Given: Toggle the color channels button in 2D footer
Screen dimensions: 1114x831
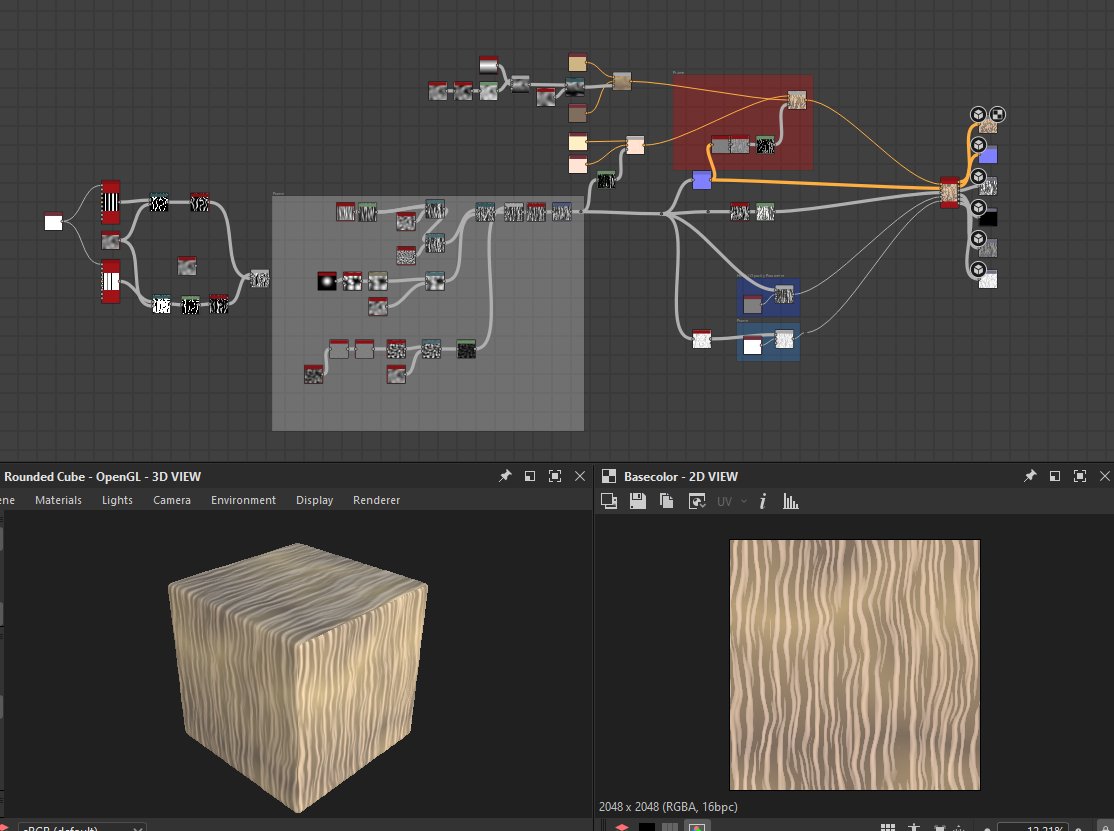Looking at the screenshot, I should click(696, 827).
